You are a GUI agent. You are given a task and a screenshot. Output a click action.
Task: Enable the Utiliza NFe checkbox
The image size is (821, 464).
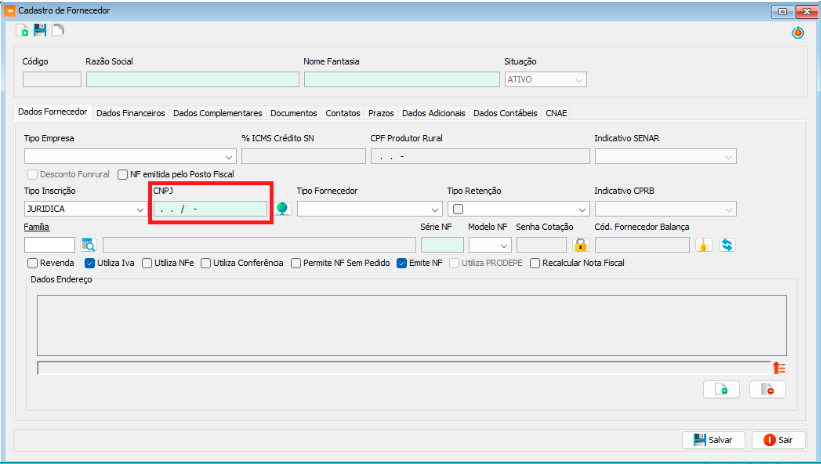click(147, 263)
